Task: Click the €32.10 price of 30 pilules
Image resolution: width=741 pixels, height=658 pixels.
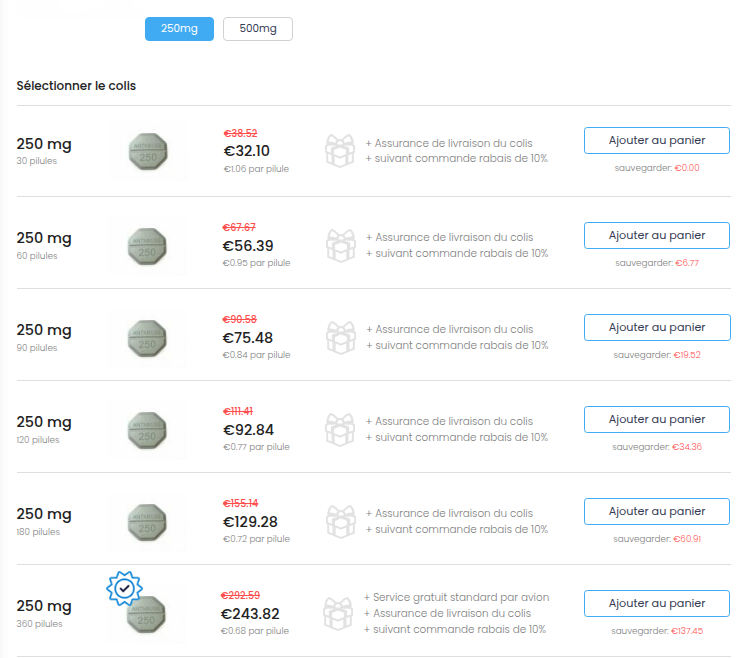Action: coord(246,151)
